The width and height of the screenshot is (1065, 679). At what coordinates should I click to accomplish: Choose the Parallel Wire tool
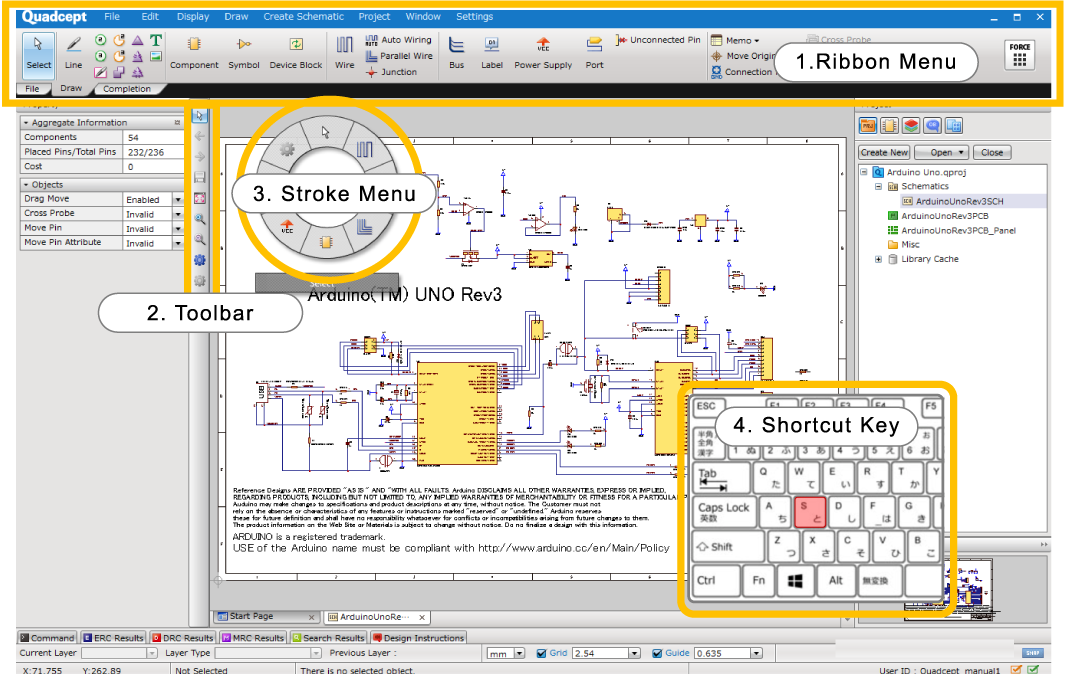(x=399, y=56)
